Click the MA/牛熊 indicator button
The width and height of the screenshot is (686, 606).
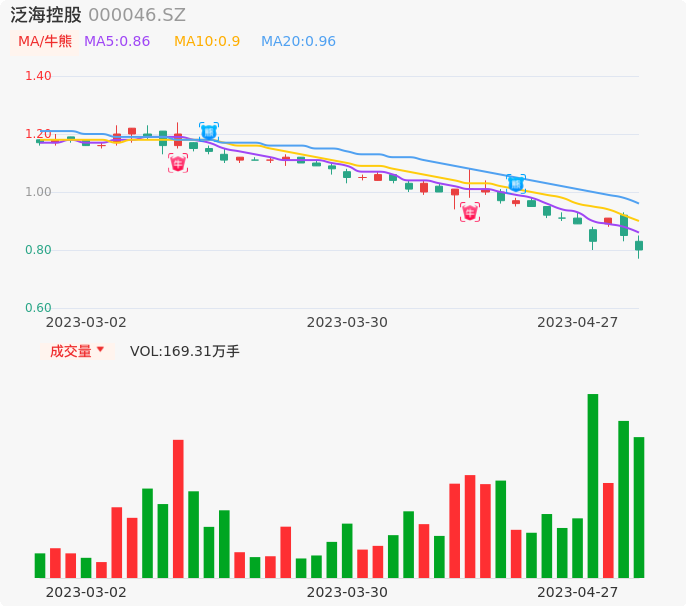[x=45, y=42]
